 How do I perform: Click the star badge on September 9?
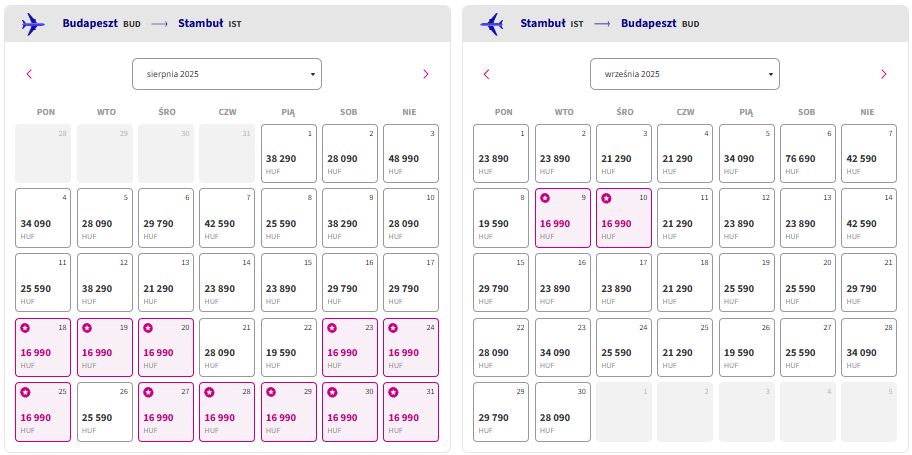[545, 198]
